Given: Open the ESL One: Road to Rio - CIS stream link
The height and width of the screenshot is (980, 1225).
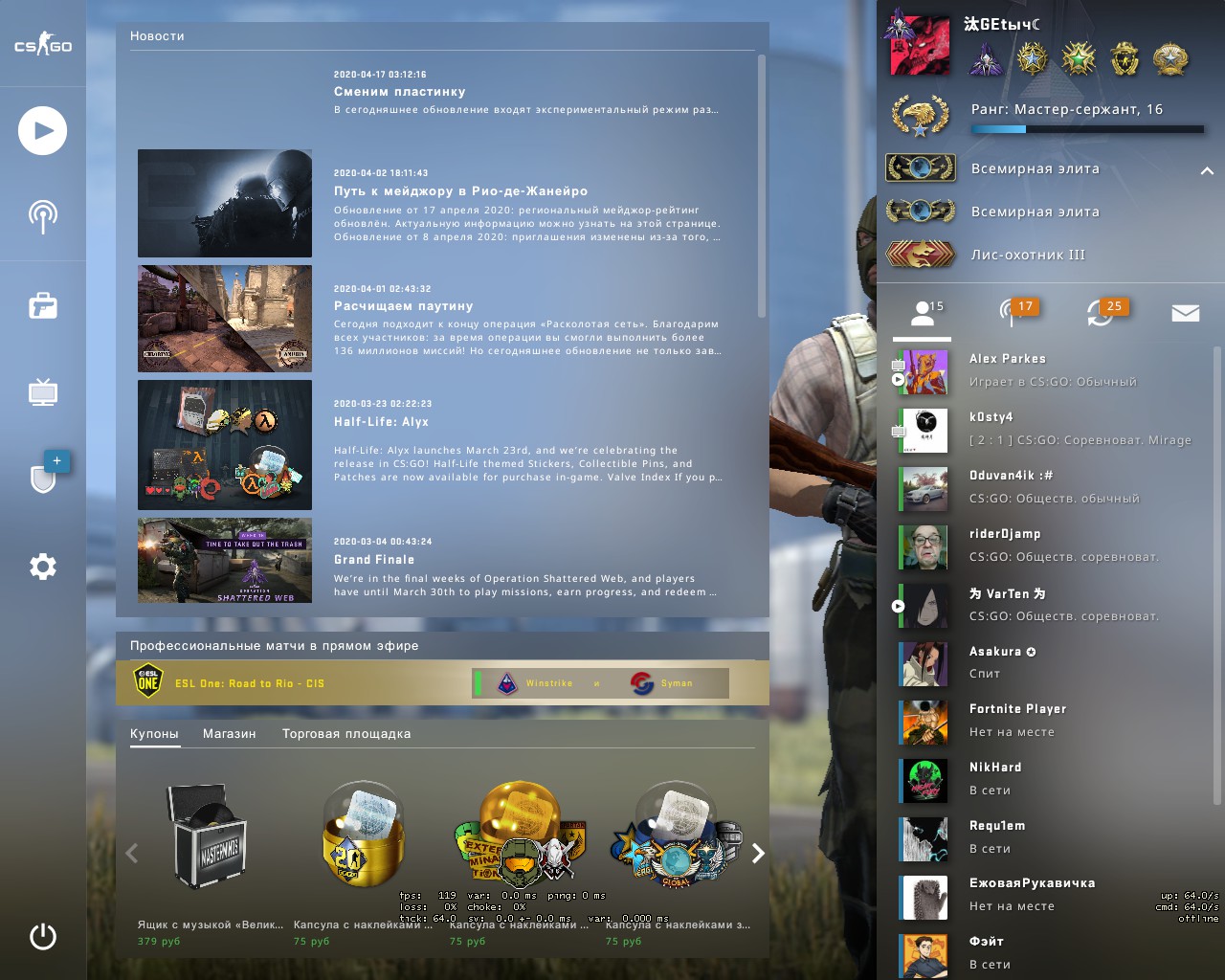Looking at the screenshot, I should point(250,683).
